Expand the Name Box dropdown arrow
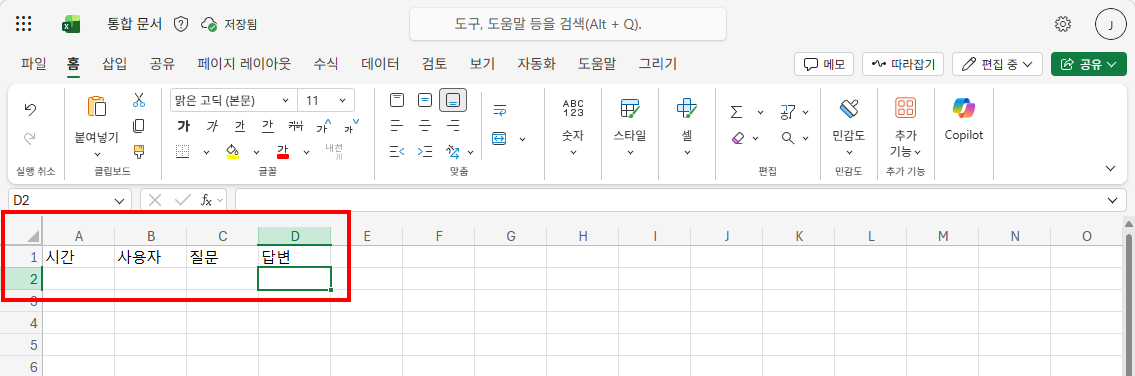The image size is (1135, 376). [119, 201]
